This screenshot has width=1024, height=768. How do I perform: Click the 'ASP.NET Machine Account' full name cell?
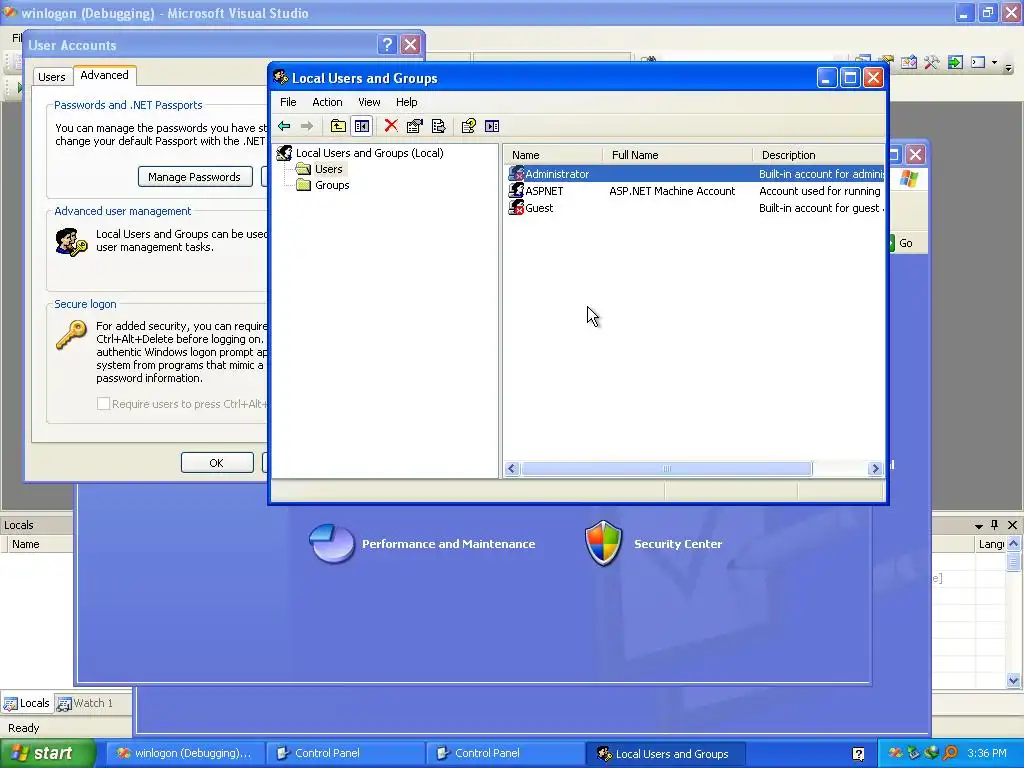point(672,191)
